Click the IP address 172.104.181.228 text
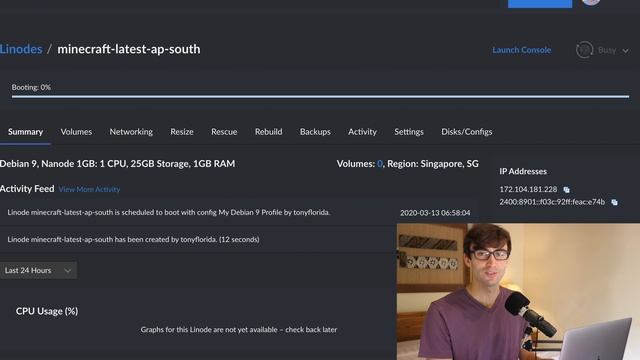The image size is (640, 360). [528, 189]
